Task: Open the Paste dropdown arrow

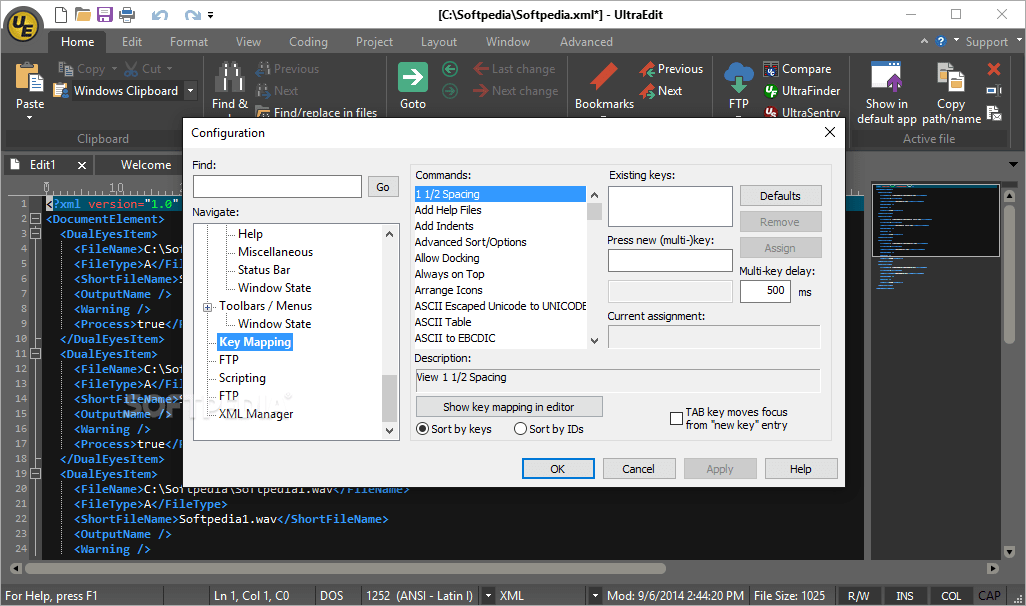Action: point(29,118)
